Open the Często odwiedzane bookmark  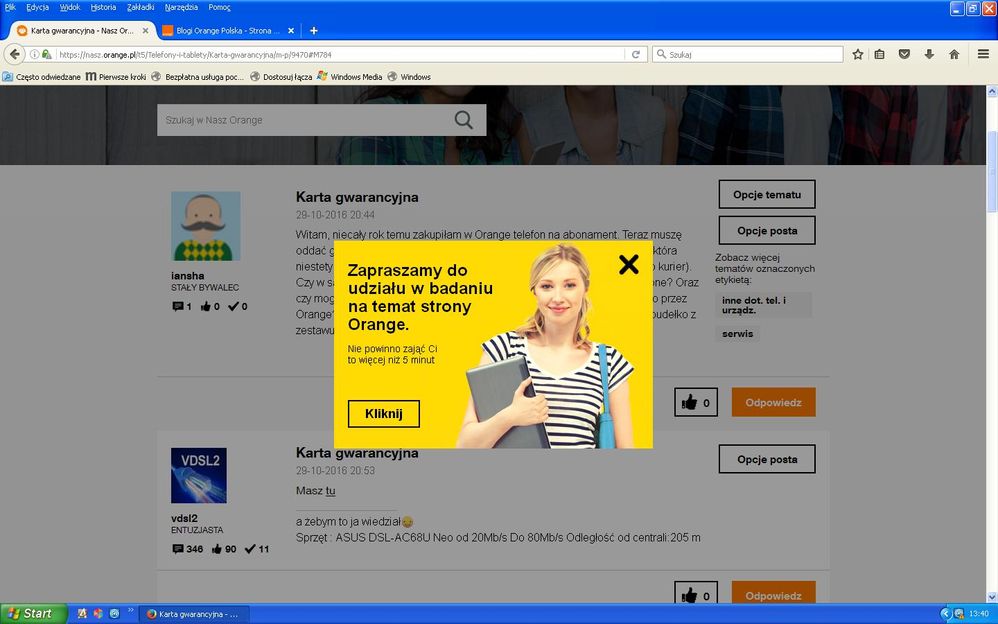tap(42, 77)
